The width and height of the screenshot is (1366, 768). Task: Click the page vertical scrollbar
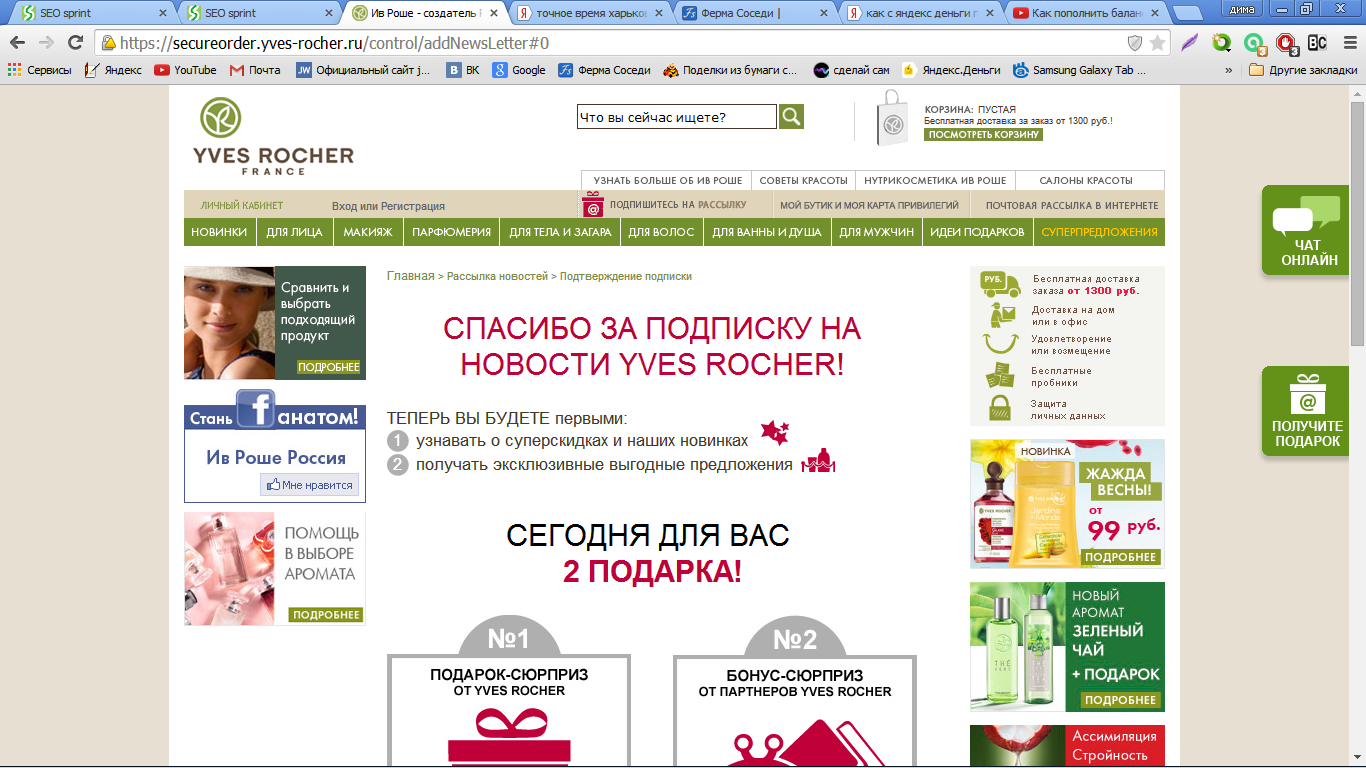[1357, 224]
